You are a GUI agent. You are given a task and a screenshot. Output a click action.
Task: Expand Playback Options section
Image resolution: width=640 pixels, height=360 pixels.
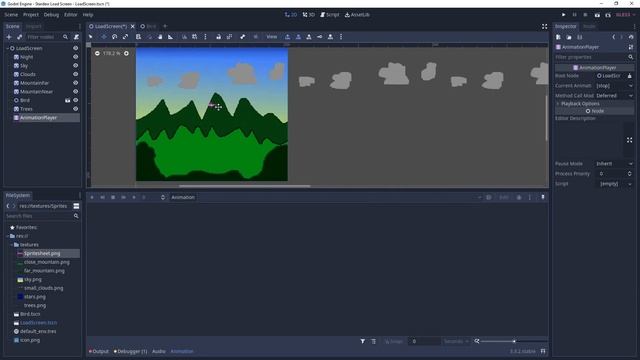[594, 104]
